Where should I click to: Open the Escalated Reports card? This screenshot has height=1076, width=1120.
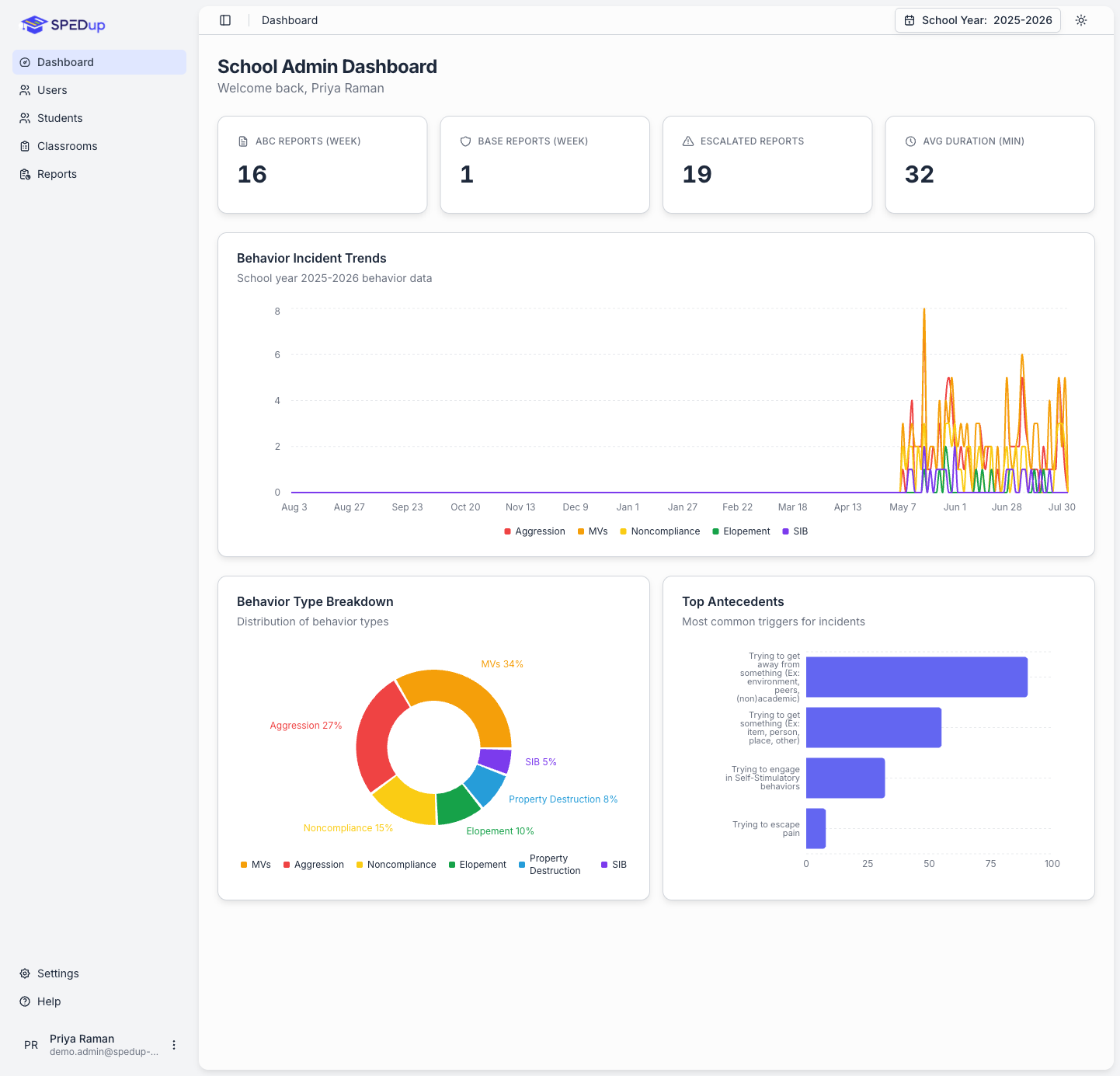[767, 165]
